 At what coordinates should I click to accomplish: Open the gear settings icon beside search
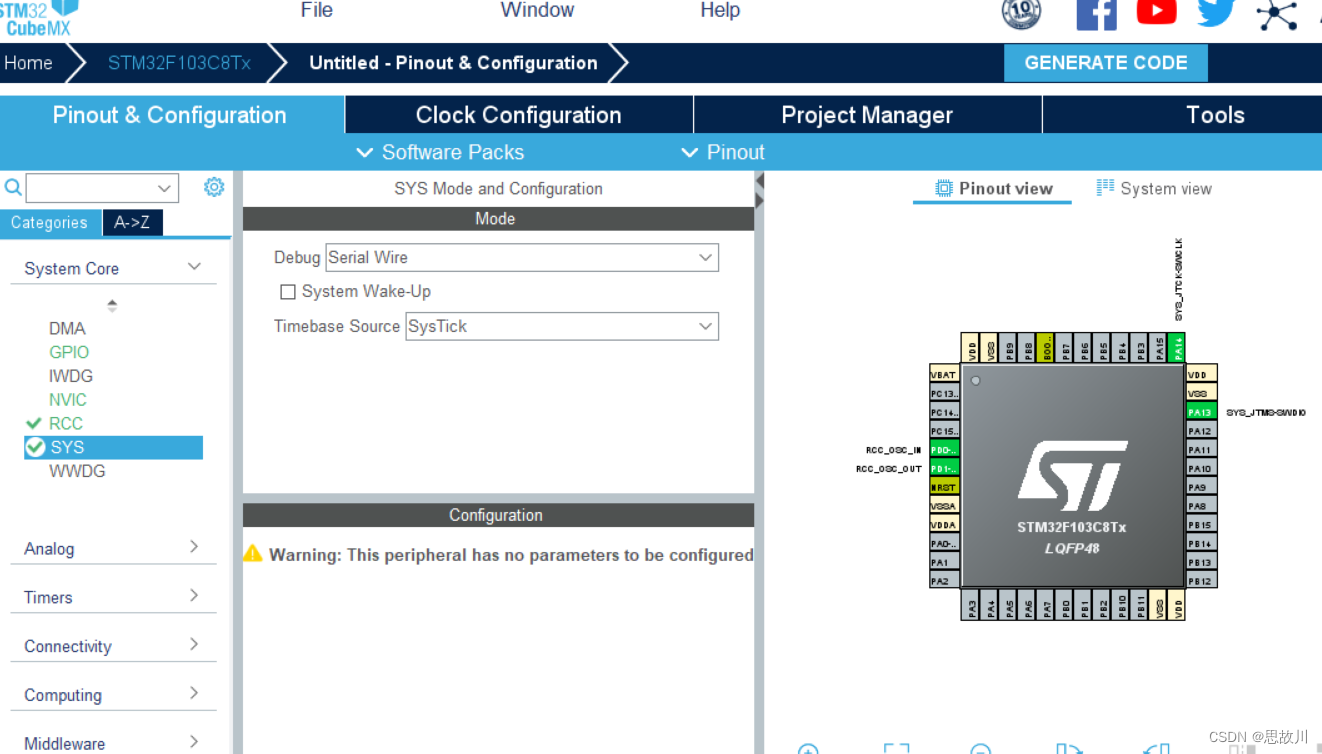tap(214, 187)
